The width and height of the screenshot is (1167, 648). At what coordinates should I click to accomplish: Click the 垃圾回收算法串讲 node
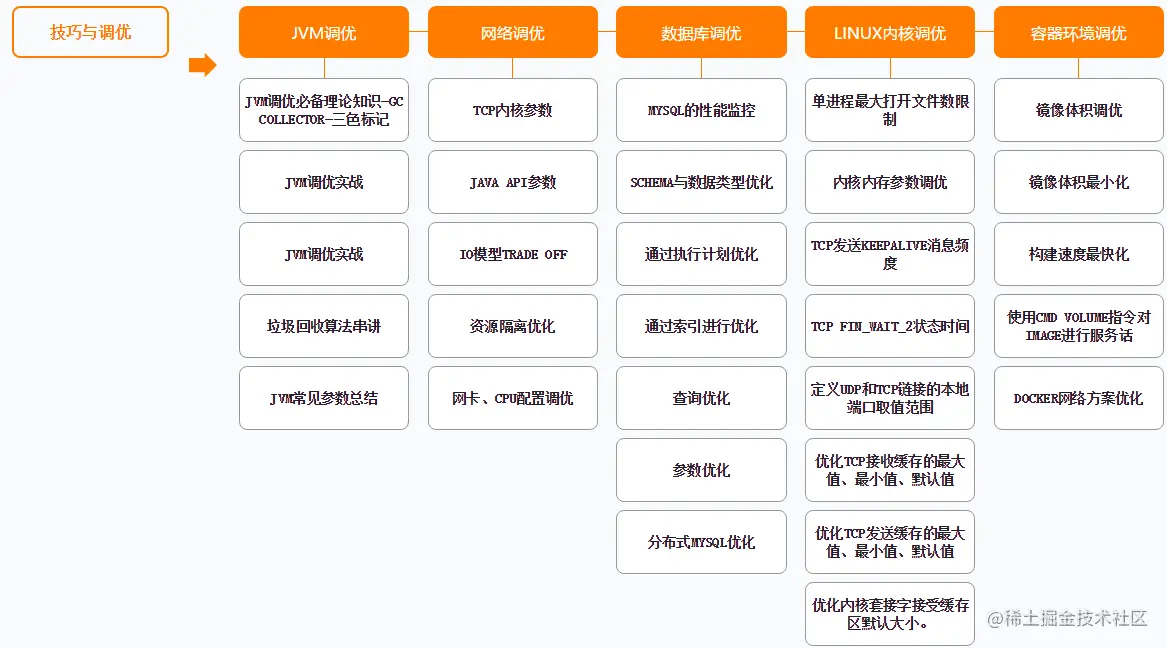tap(323, 326)
